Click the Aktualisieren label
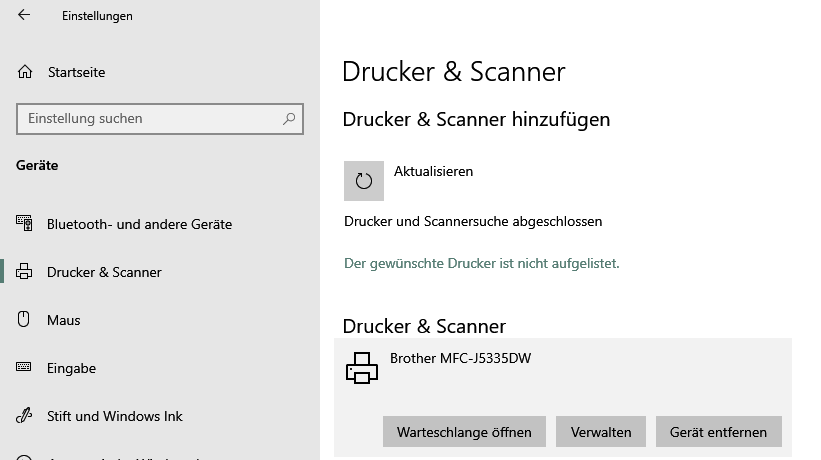The width and height of the screenshot is (821, 460). 434,171
